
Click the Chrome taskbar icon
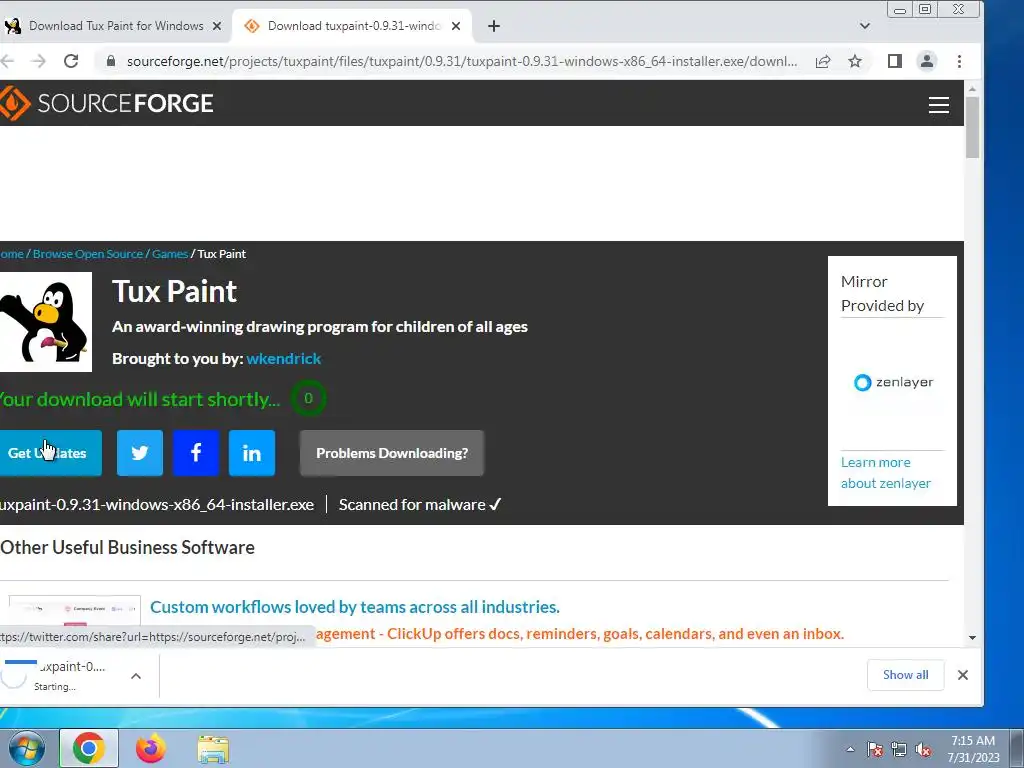pyautogui.click(x=89, y=748)
